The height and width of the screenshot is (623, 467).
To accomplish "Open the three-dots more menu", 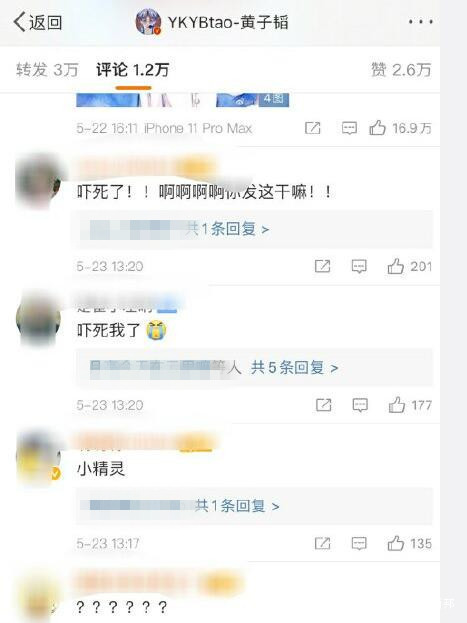I will (x=420, y=22).
